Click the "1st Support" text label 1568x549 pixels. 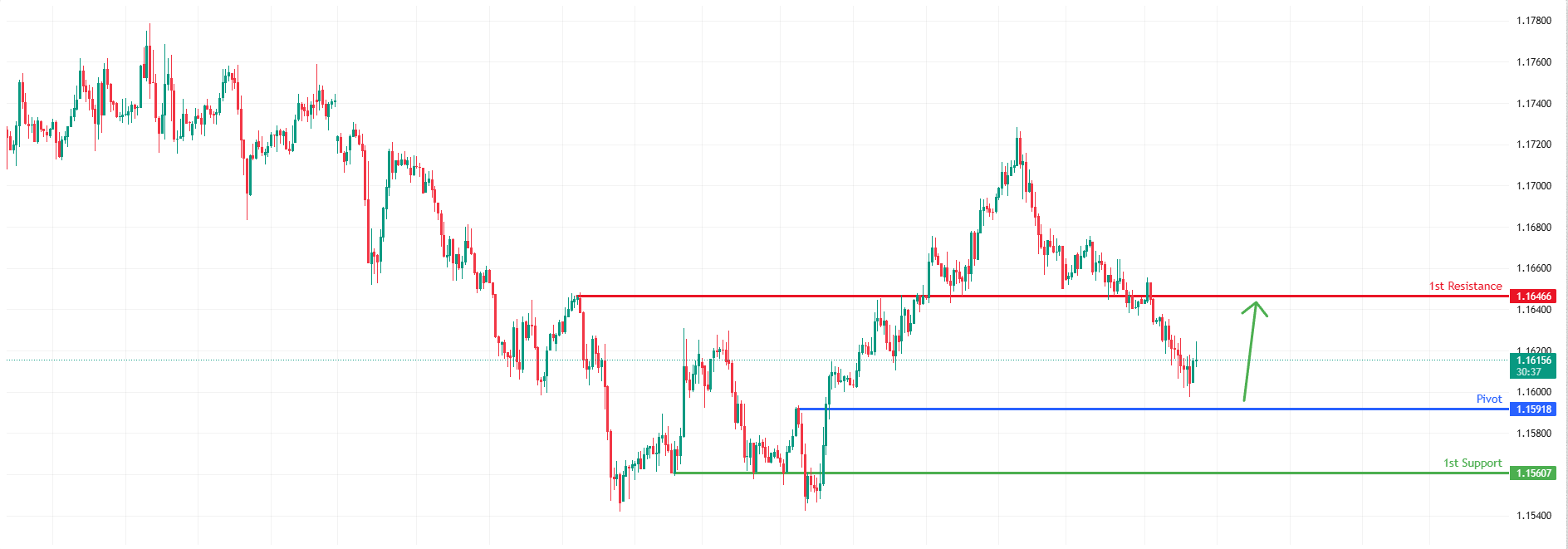click(1472, 463)
